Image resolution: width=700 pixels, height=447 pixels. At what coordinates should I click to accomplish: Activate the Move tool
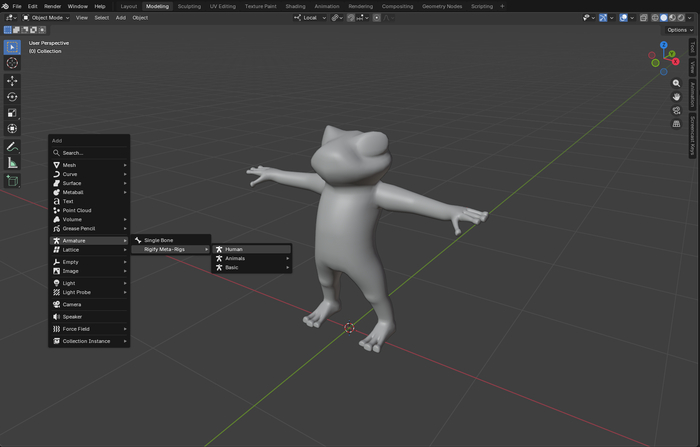coord(12,80)
